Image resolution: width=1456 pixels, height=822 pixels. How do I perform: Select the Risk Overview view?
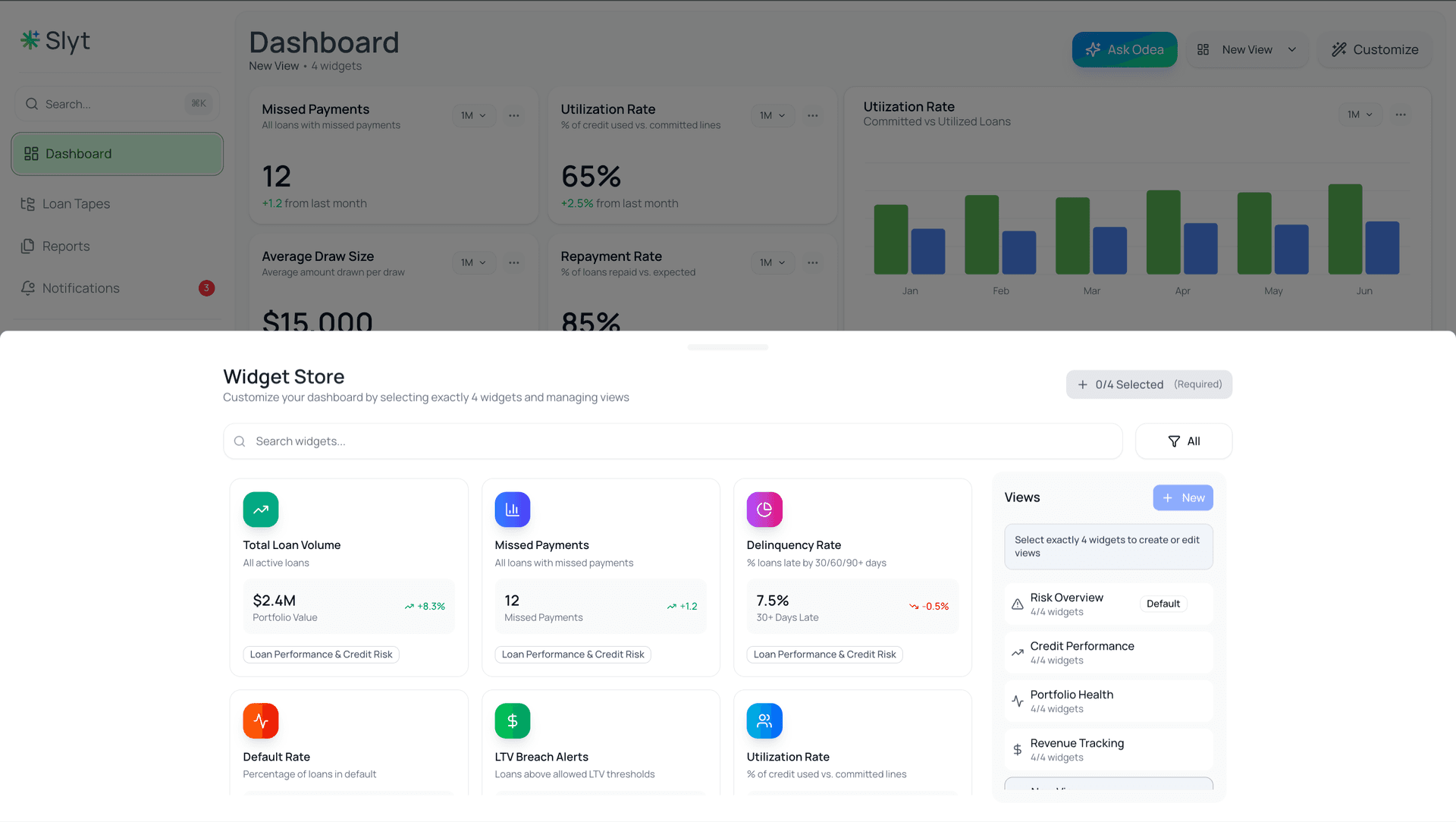1109,604
